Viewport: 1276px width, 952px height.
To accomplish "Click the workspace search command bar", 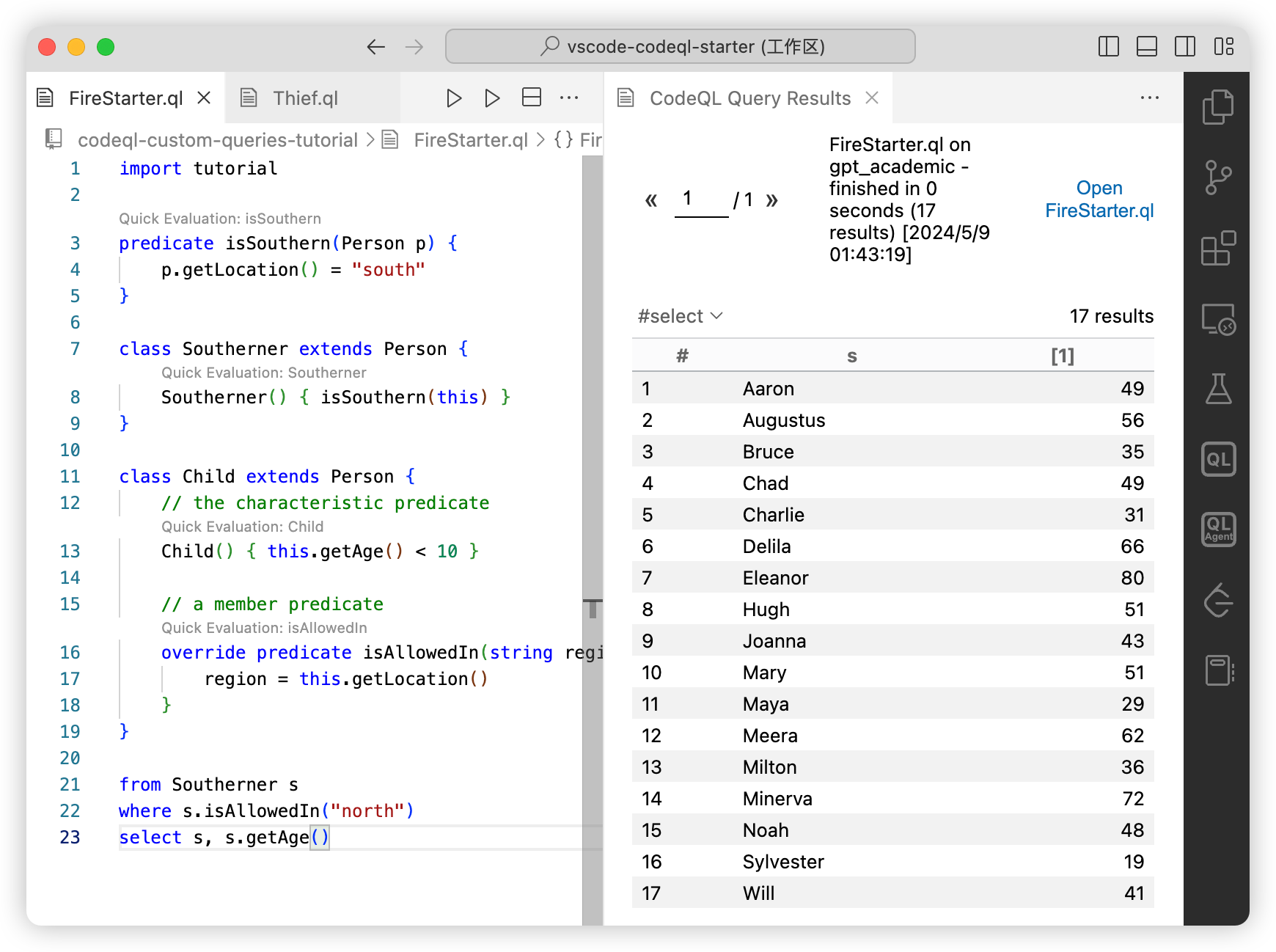I will [680, 47].
